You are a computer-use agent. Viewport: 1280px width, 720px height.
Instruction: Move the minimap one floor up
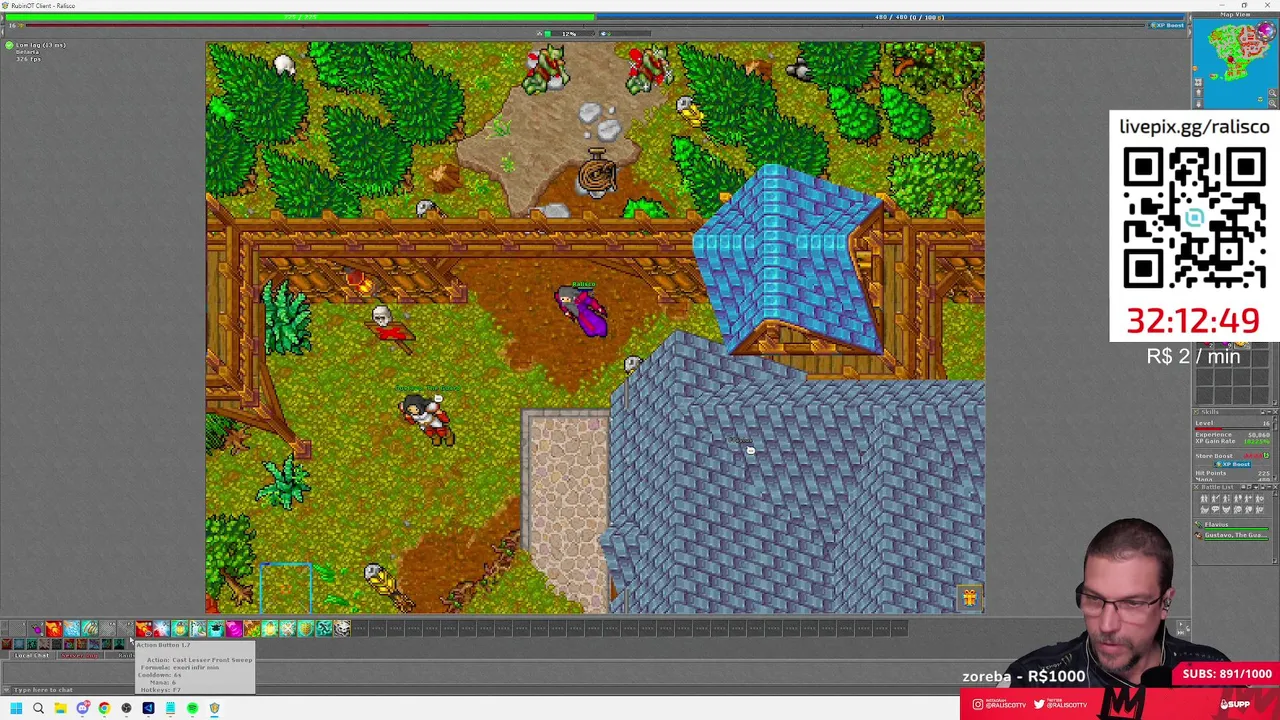coord(1198,93)
